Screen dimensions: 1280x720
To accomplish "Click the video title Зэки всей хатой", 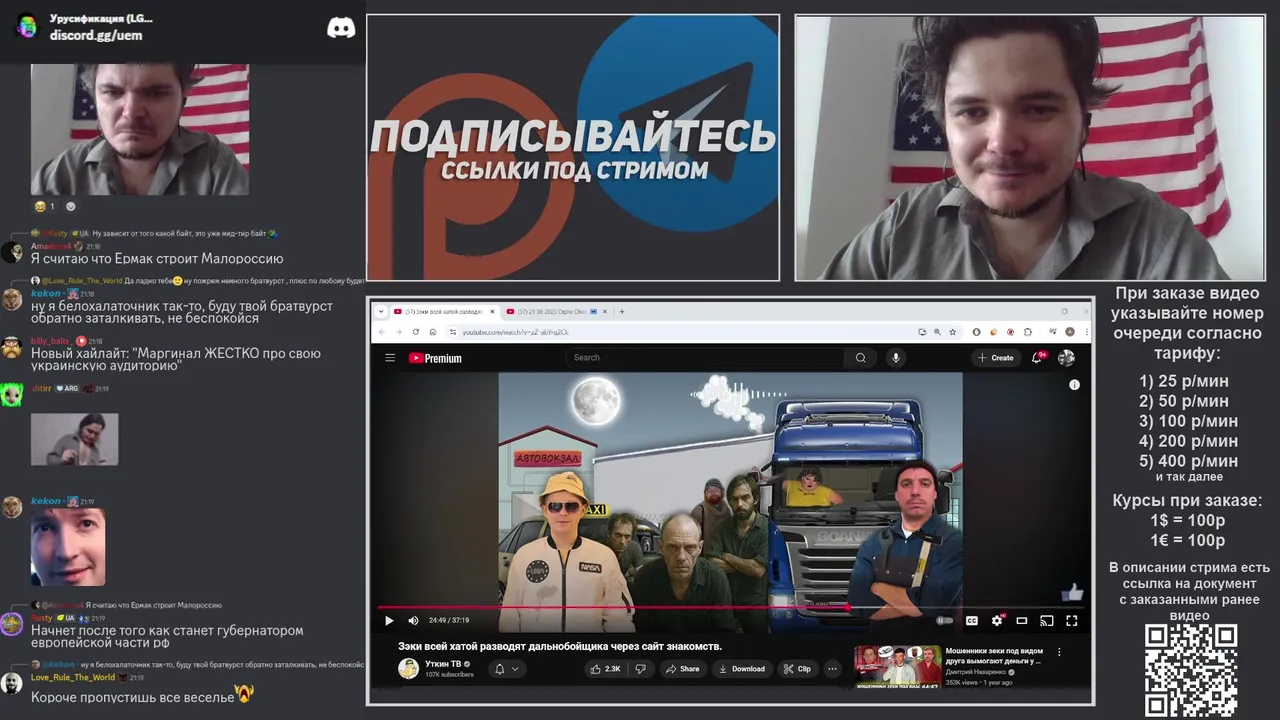I will (560, 646).
